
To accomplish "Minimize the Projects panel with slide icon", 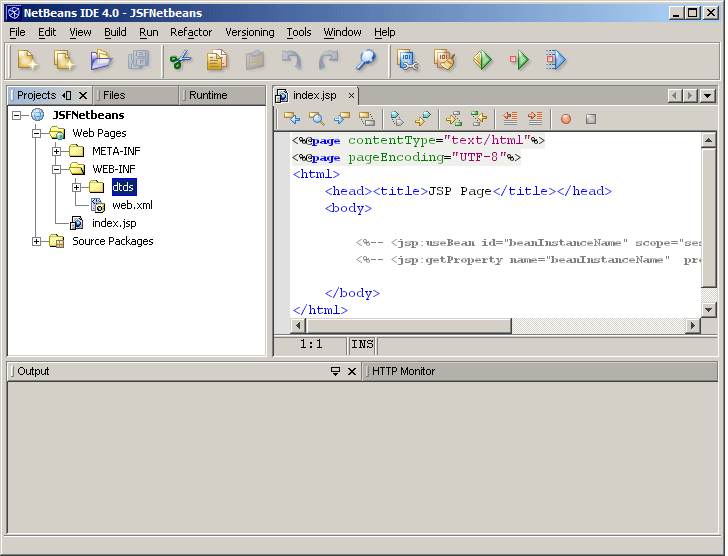I will click(x=67, y=95).
